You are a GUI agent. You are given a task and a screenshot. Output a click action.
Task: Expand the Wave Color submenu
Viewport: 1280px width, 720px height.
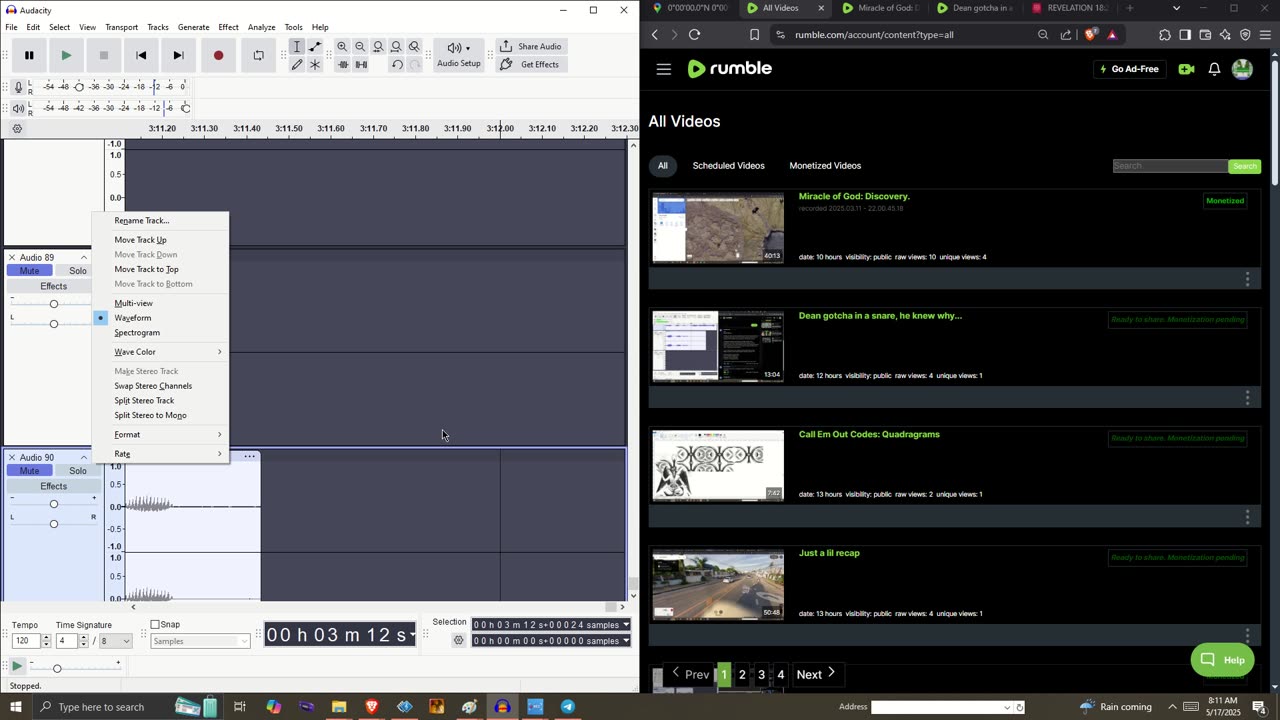[x=160, y=352]
